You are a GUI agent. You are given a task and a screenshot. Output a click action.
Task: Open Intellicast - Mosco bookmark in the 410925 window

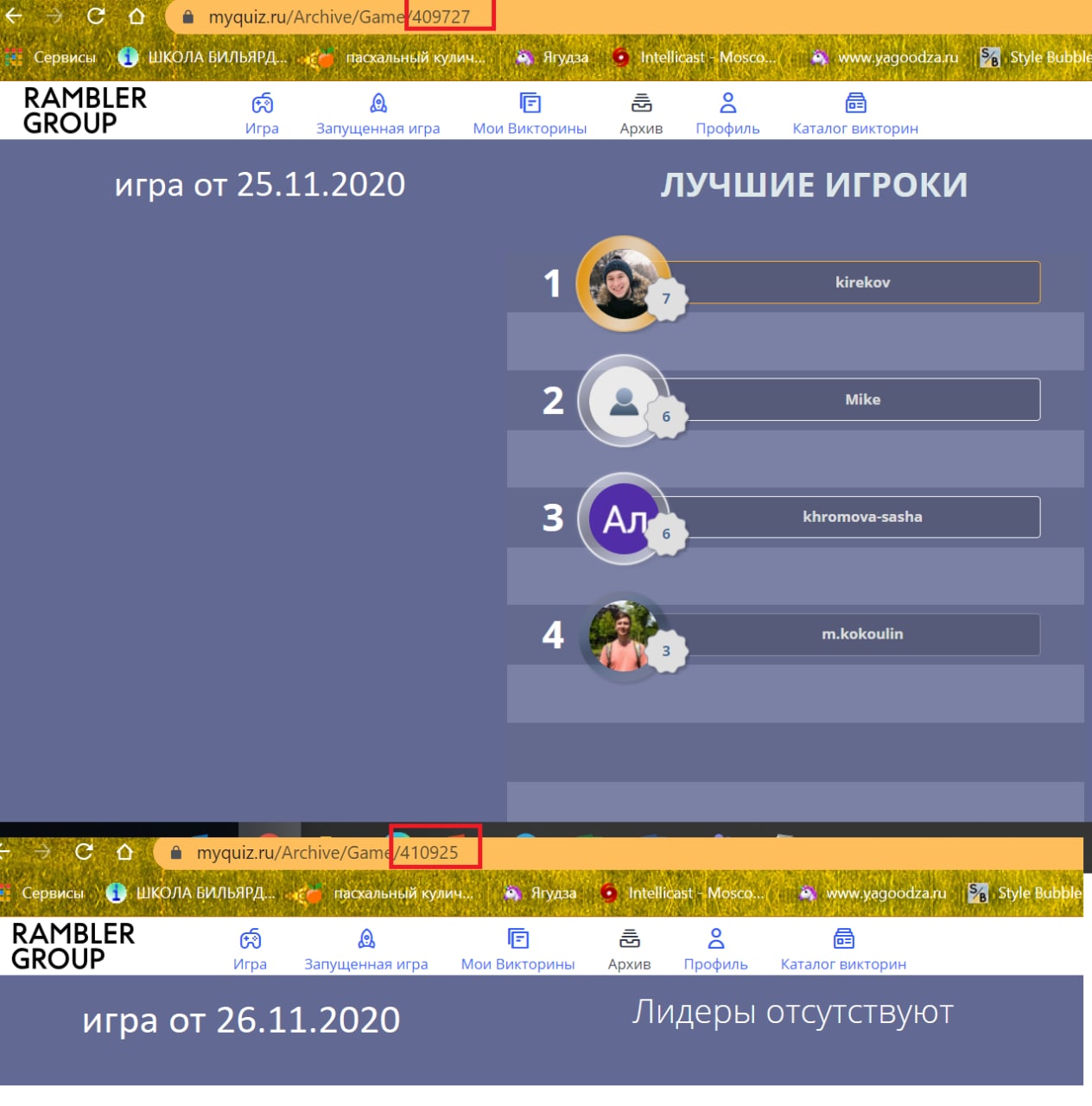click(x=682, y=893)
